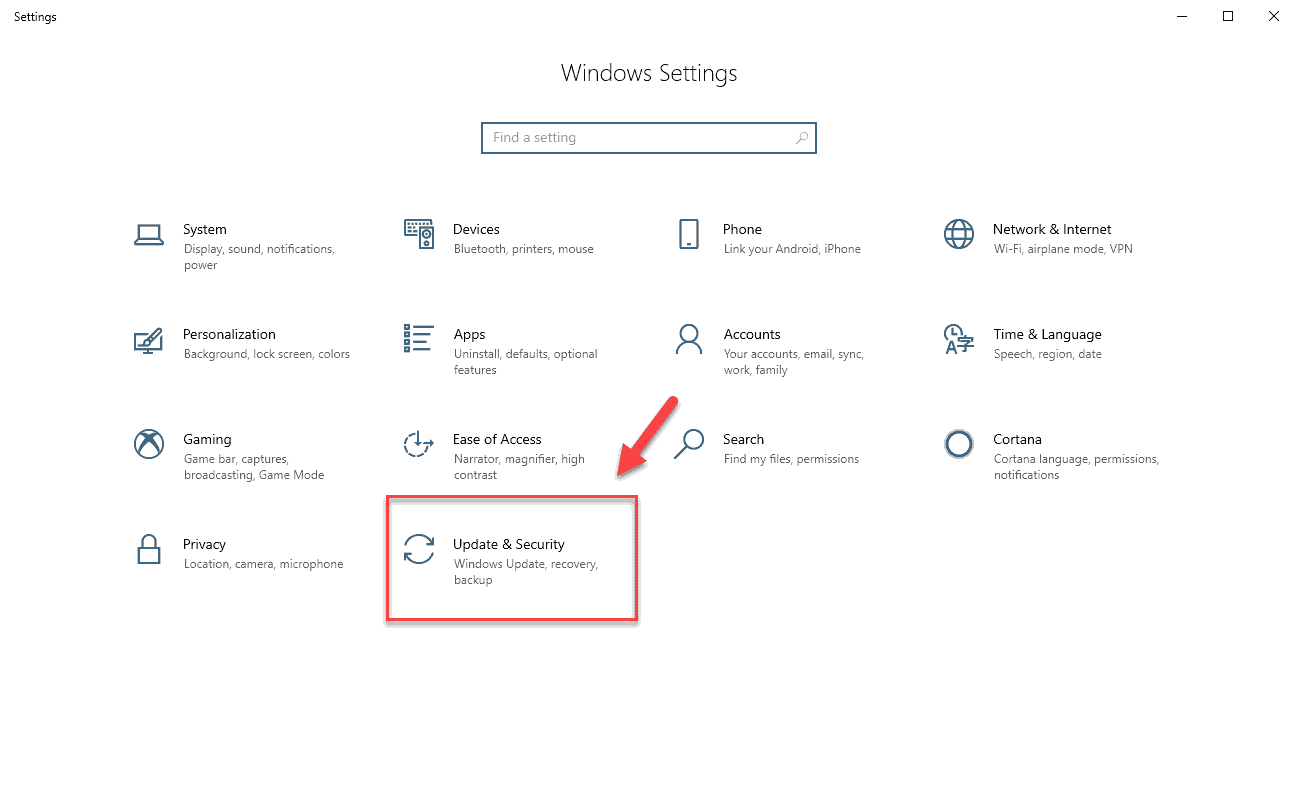Open the Phone settings label

coord(742,229)
